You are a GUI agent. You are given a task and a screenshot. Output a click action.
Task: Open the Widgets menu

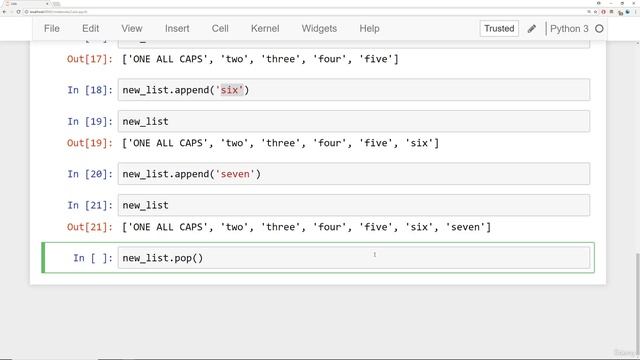tap(319, 29)
